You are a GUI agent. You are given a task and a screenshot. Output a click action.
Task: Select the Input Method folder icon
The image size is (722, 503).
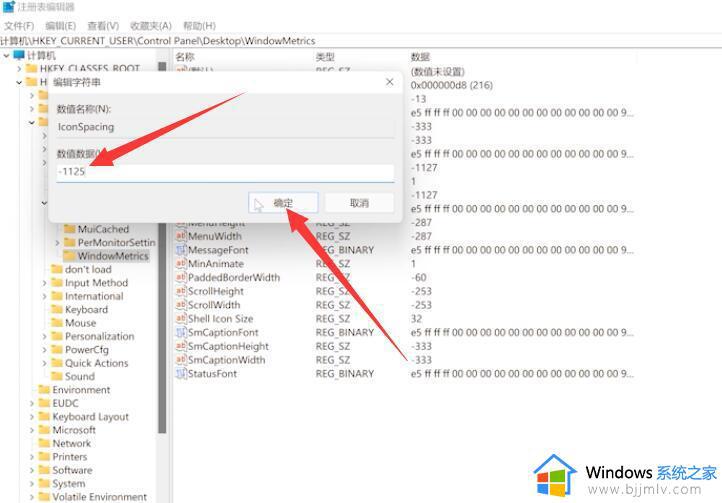[57, 282]
